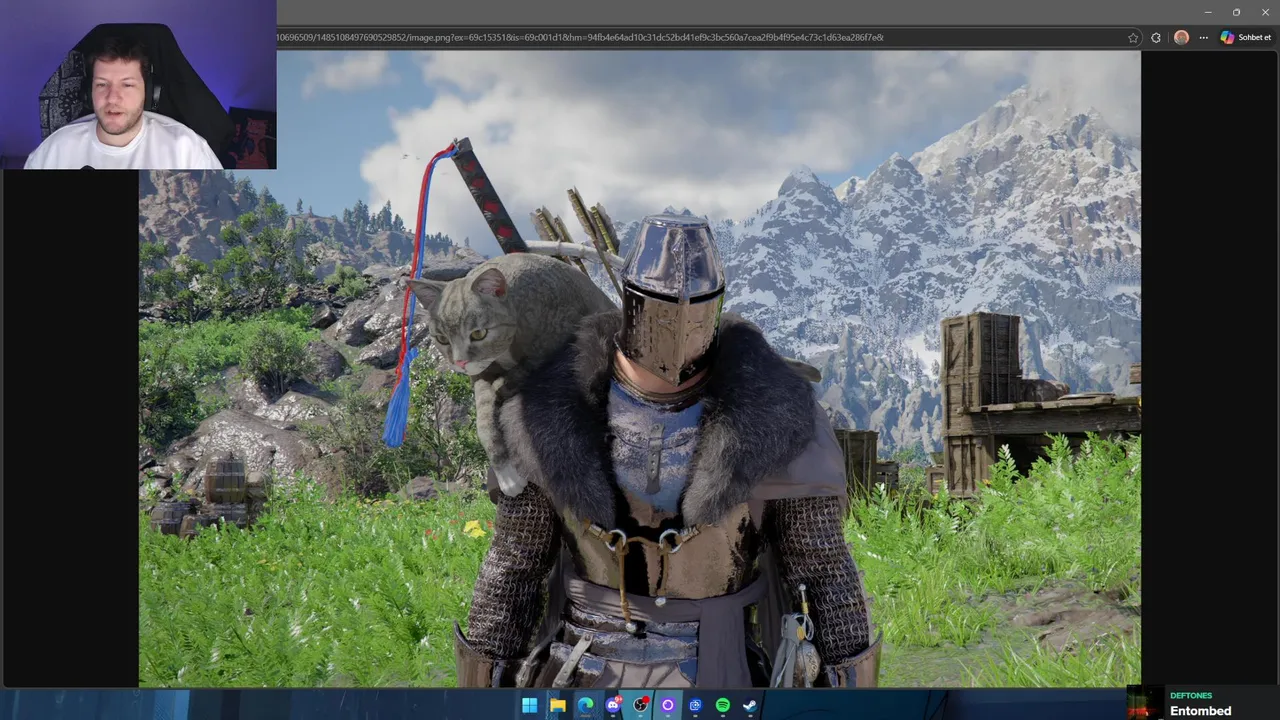Open the browser profile avatar

(x=1181, y=37)
